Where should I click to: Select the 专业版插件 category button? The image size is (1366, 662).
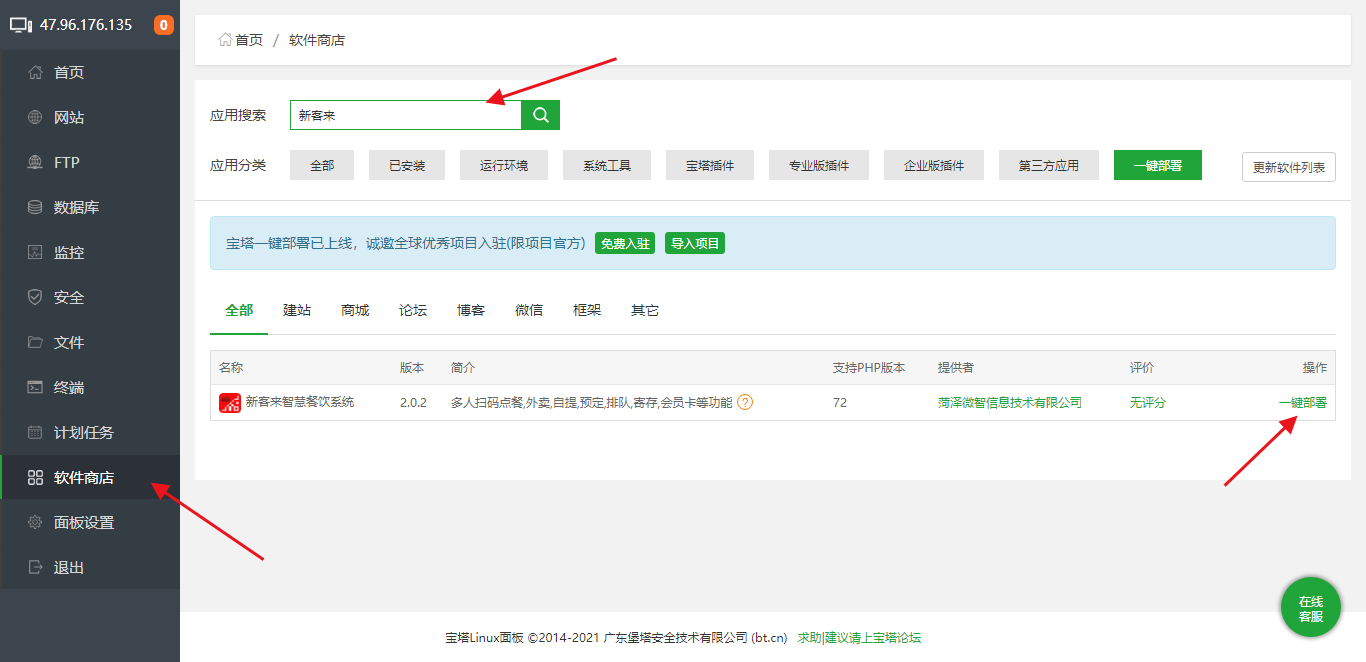(x=819, y=165)
